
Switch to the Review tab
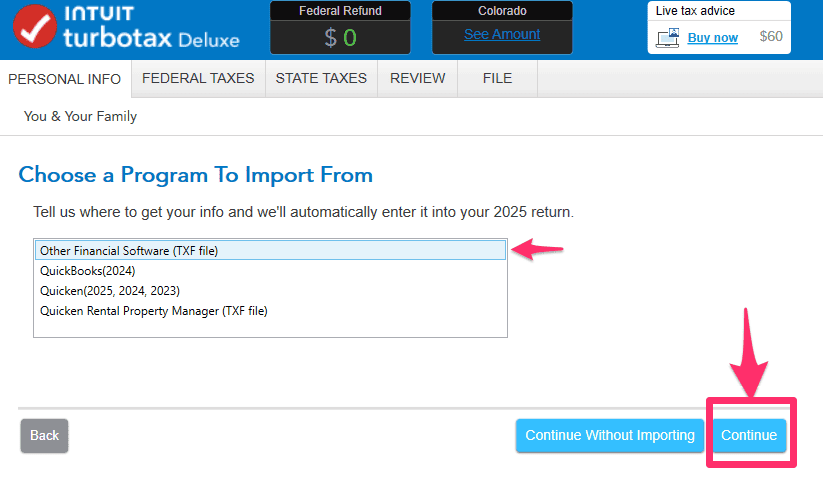click(x=417, y=78)
